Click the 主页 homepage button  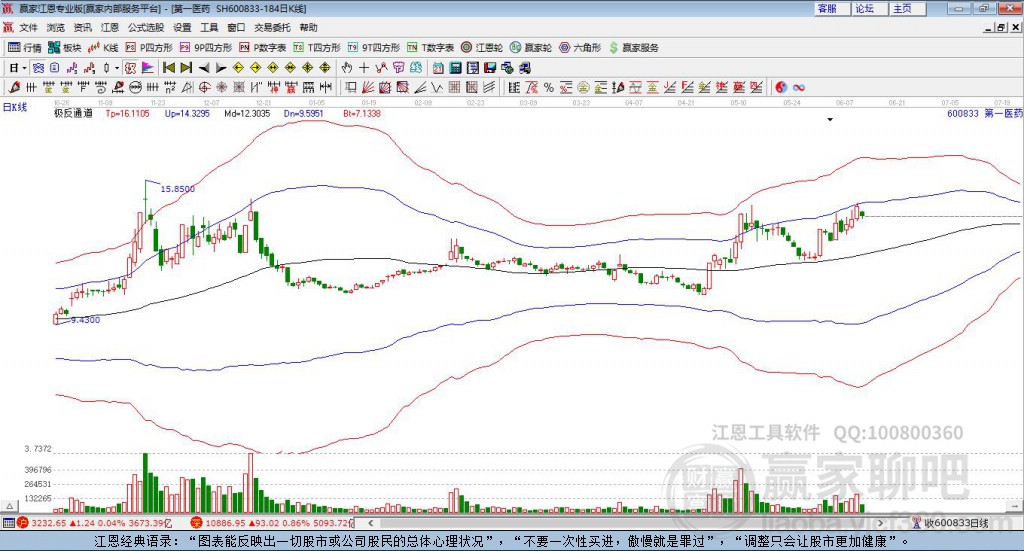907,8
